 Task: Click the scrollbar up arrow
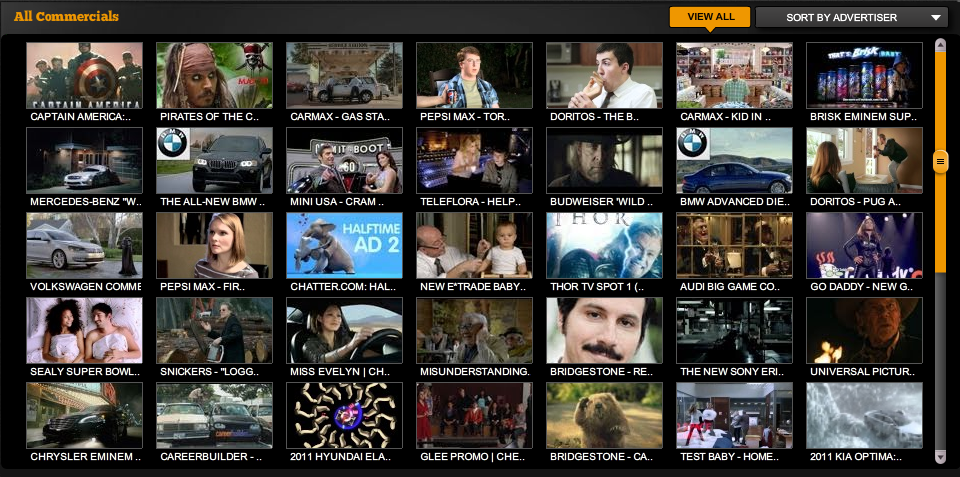pyautogui.click(x=940, y=44)
